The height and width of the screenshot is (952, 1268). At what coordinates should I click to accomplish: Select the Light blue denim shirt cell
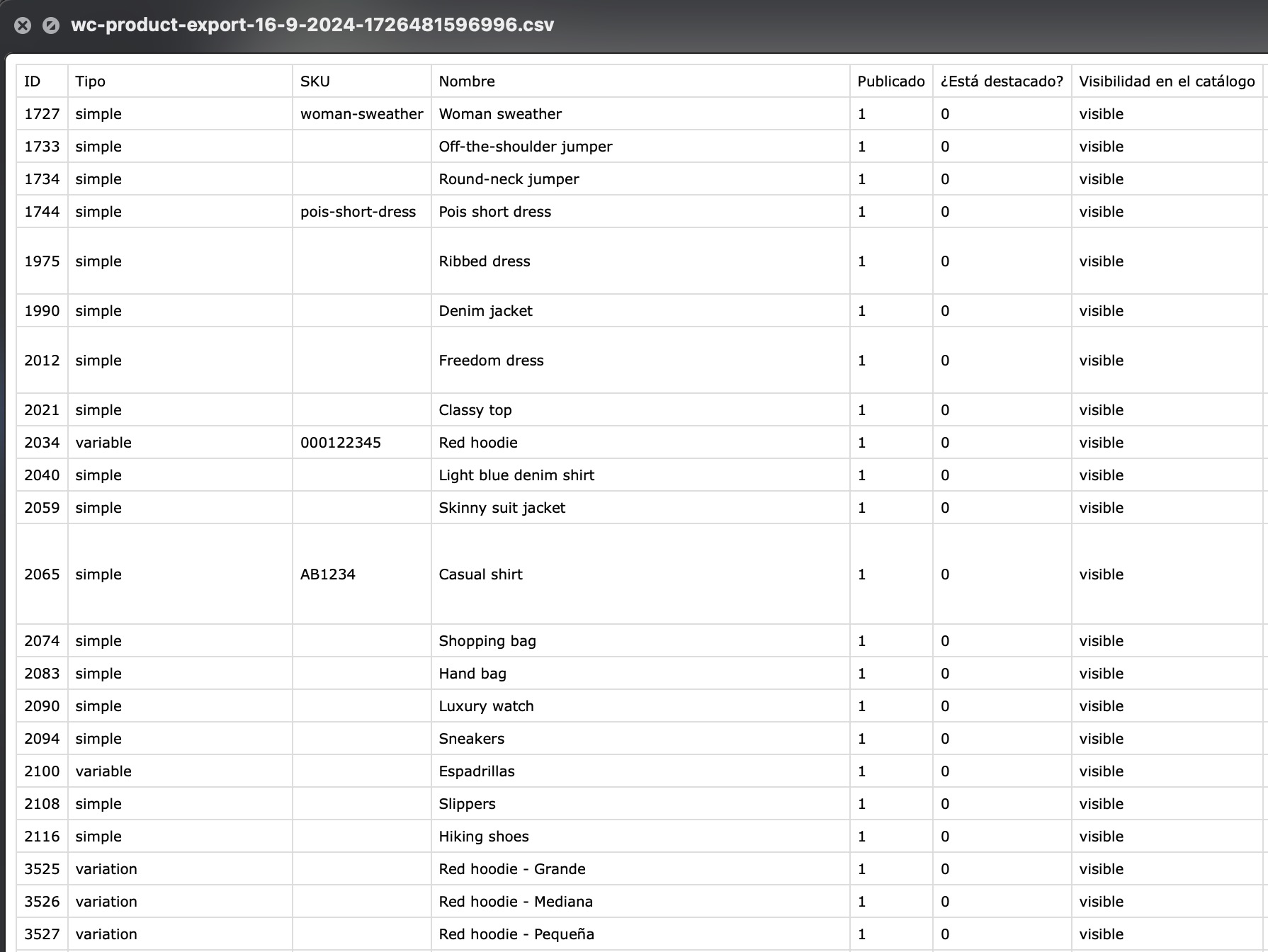tap(516, 475)
